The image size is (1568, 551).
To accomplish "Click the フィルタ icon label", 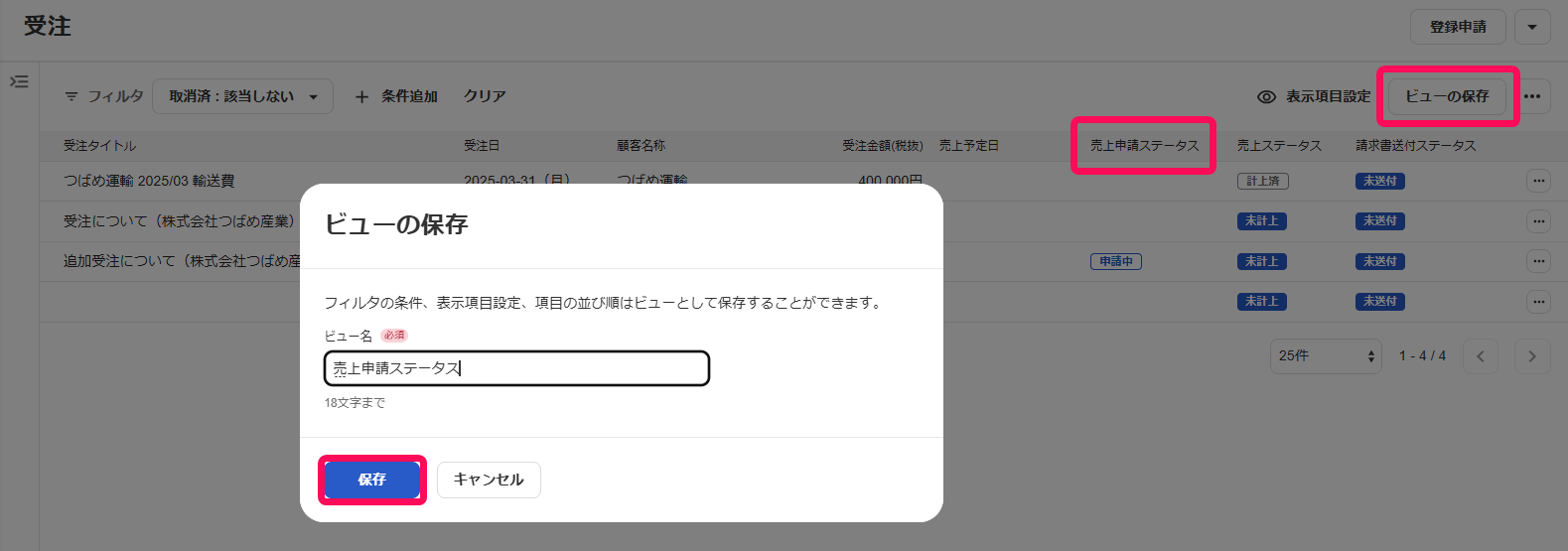I will [104, 96].
